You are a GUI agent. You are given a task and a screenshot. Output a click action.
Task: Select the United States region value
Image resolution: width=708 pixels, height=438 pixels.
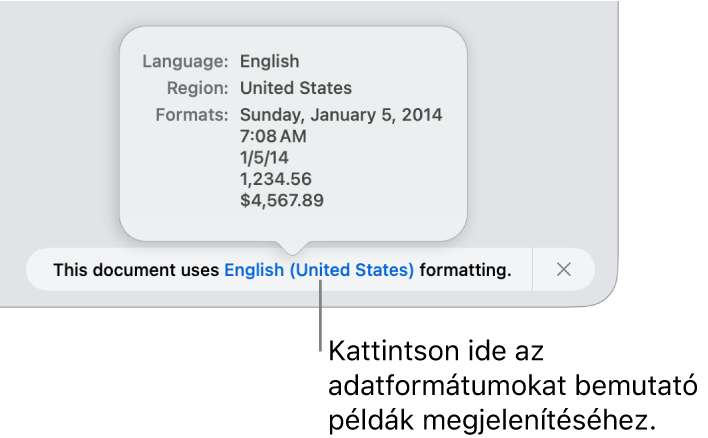(x=295, y=88)
